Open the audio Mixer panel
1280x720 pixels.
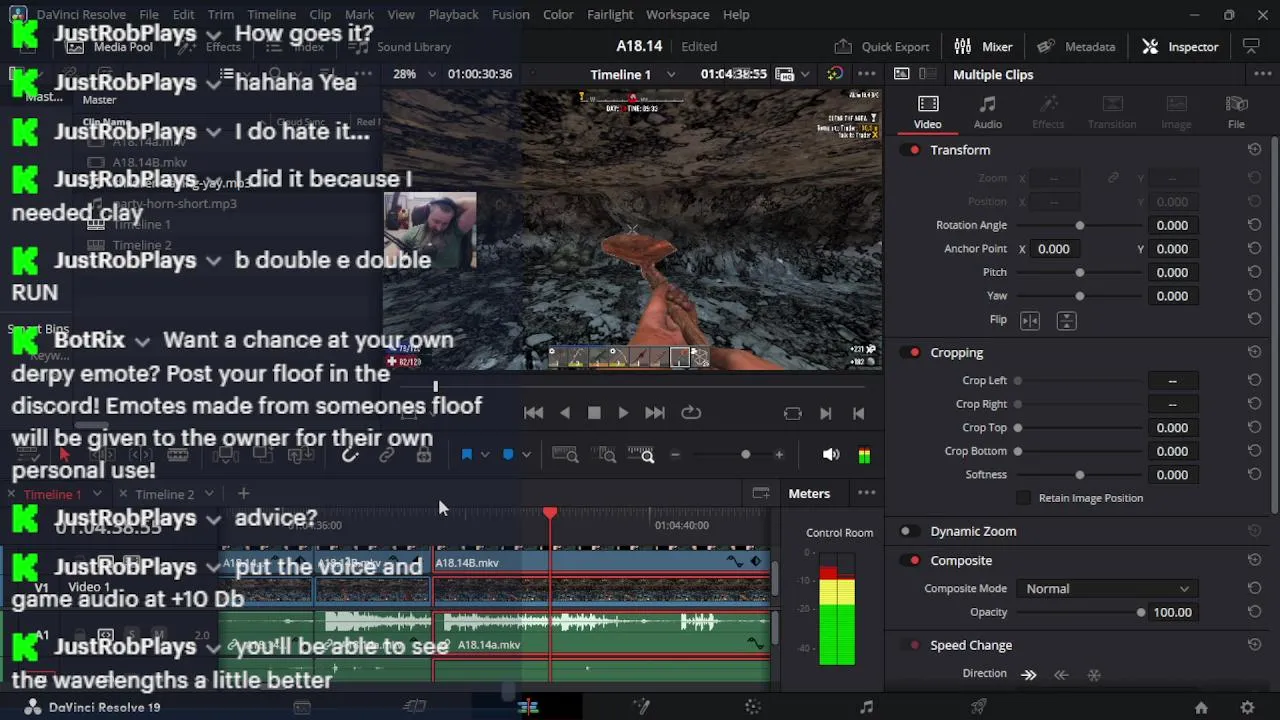[984, 46]
